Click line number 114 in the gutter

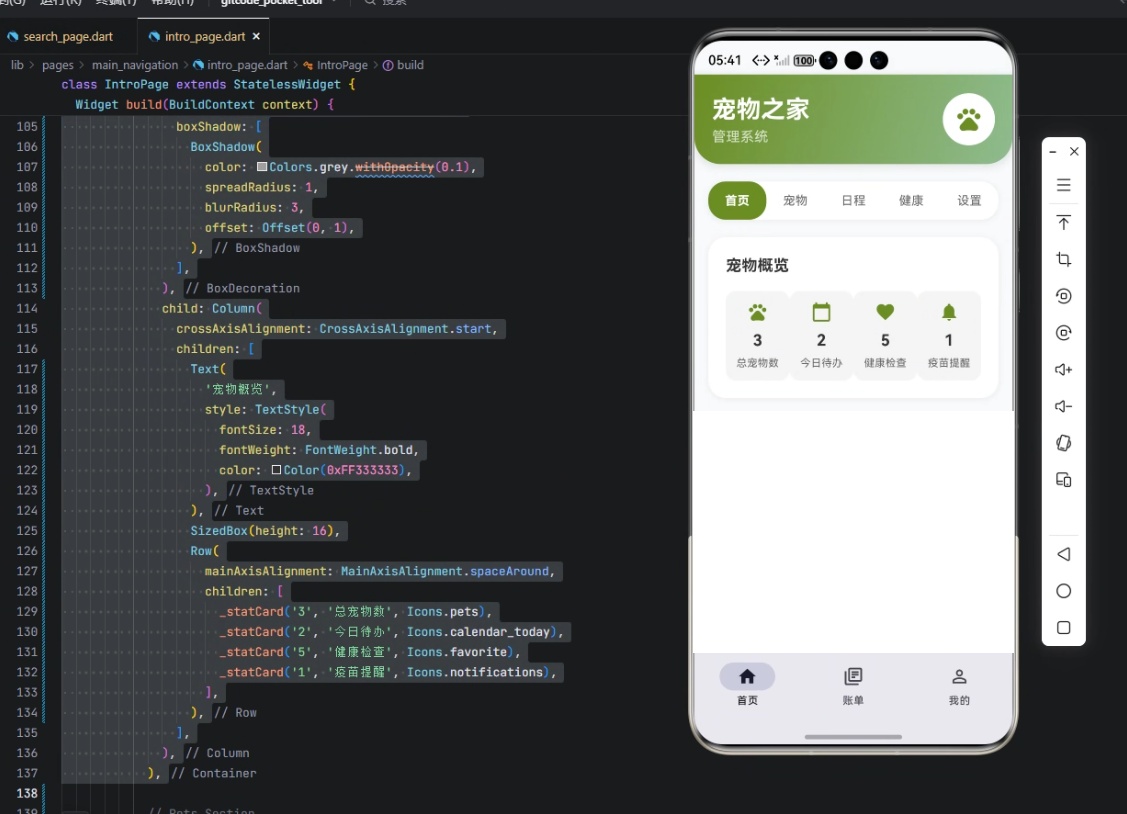pos(27,308)
